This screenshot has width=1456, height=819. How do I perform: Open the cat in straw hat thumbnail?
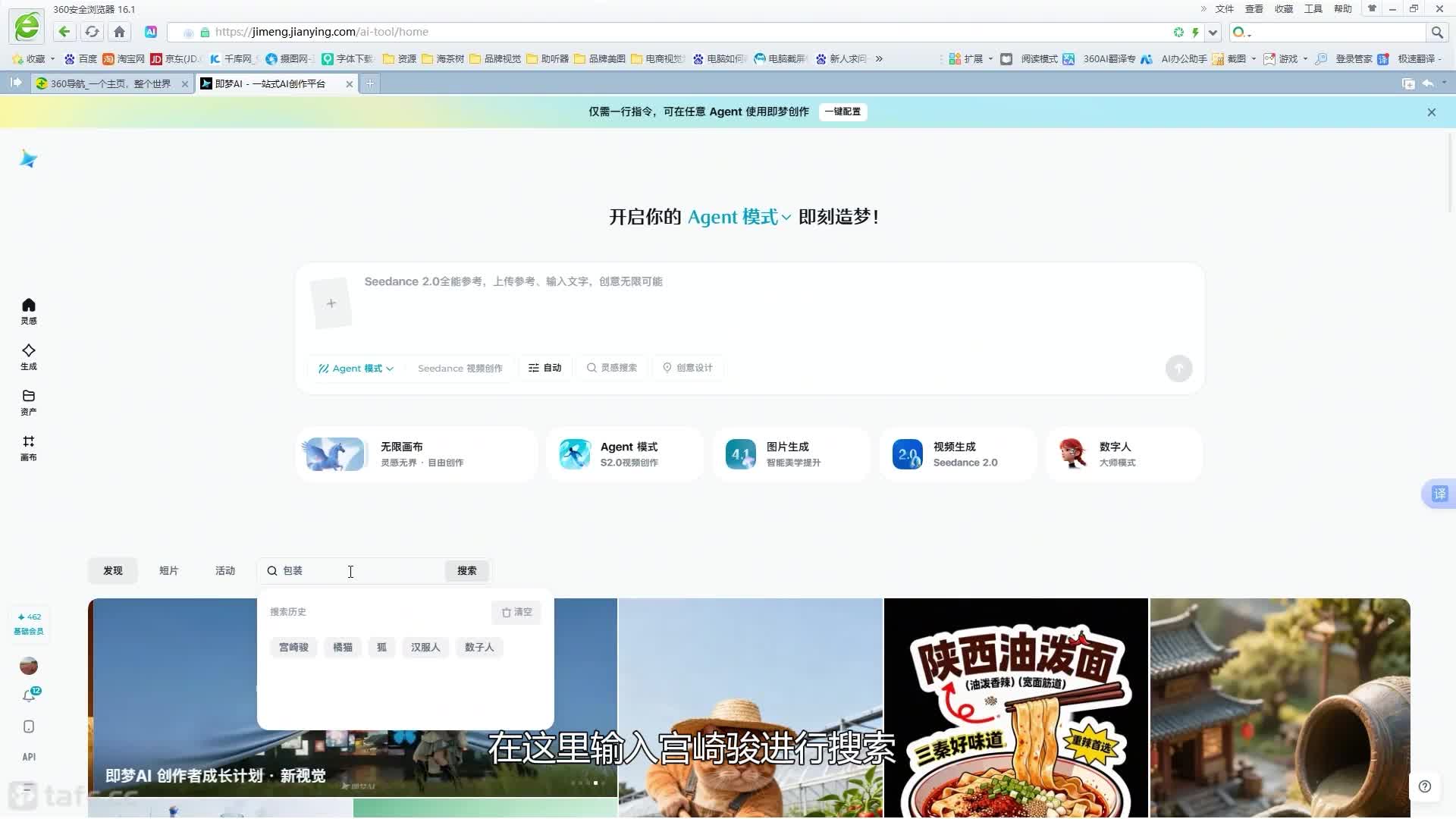click(x=751, y=708)
